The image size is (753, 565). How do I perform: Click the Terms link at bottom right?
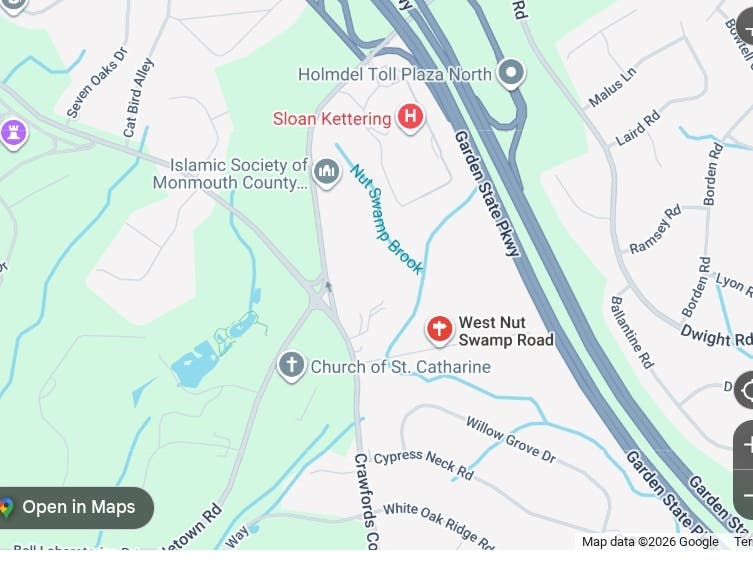tap(743, 542)
